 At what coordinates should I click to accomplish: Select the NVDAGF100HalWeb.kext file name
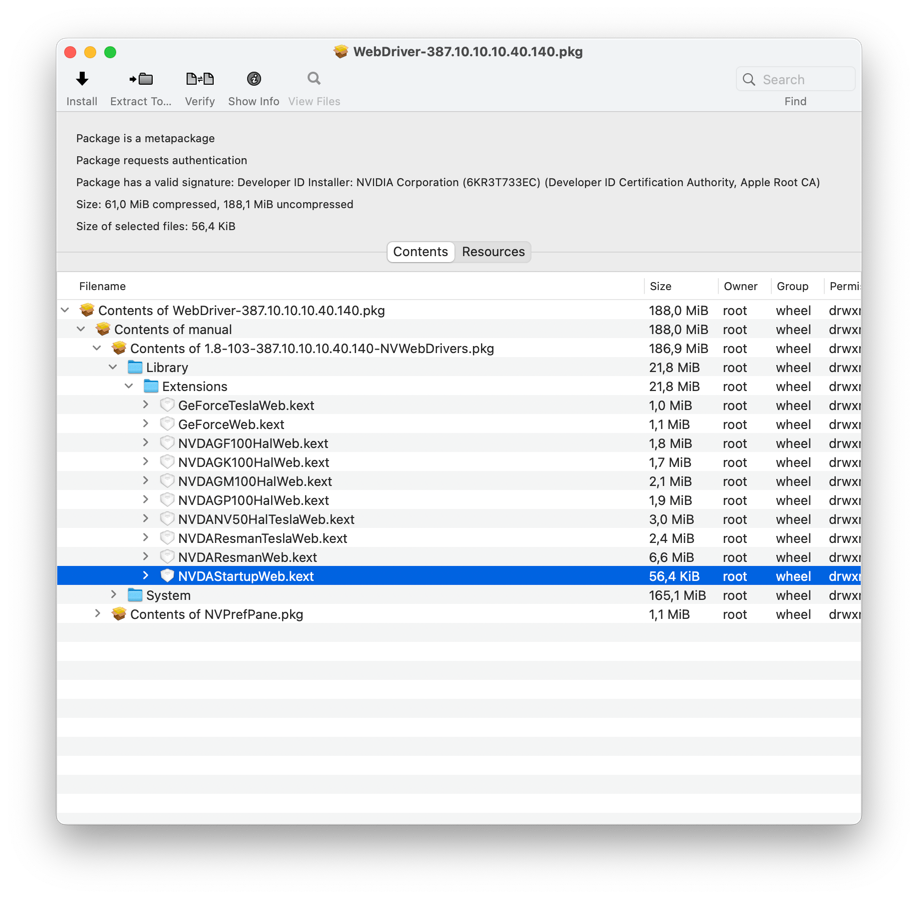(x=253, y=443)
